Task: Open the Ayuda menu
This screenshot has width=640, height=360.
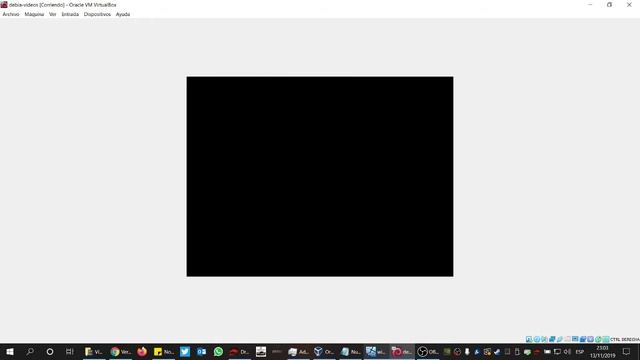Action: click(x=123, y=14)
